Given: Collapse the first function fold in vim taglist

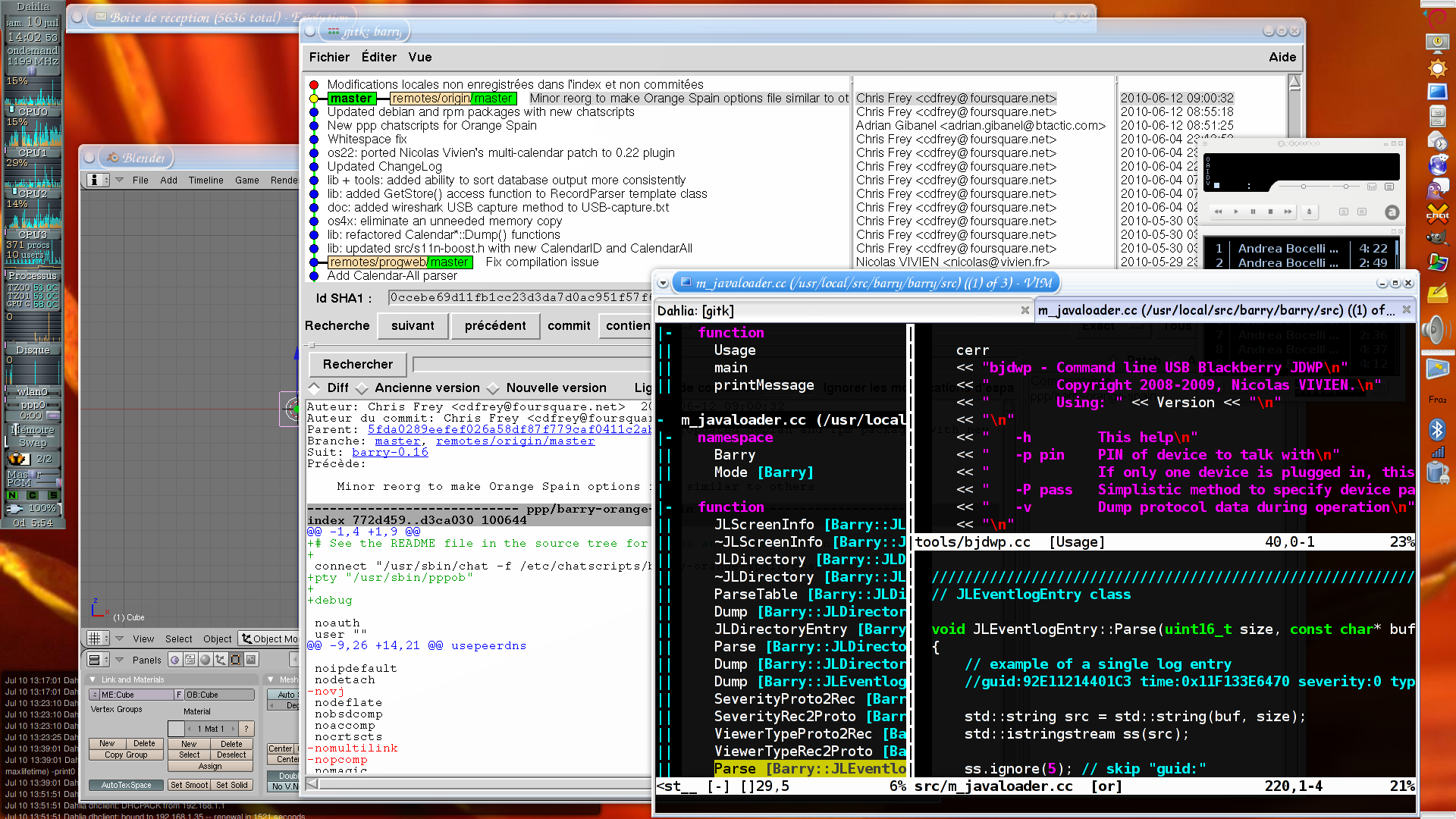Looking at the screenshot, I should (x=668, y=333).
